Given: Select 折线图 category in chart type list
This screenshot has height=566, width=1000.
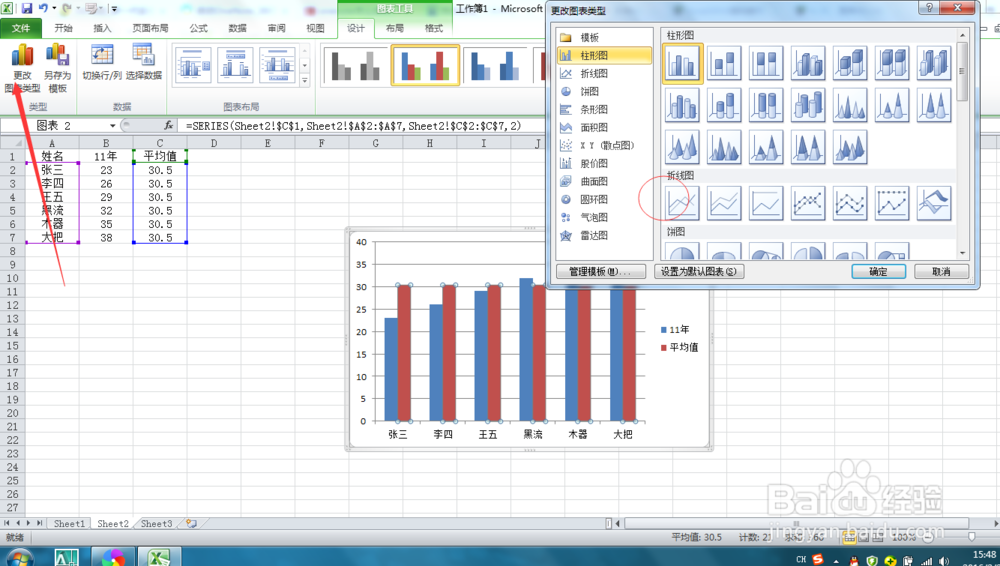Looking at the screenshot, I should [x=605, y=73].
